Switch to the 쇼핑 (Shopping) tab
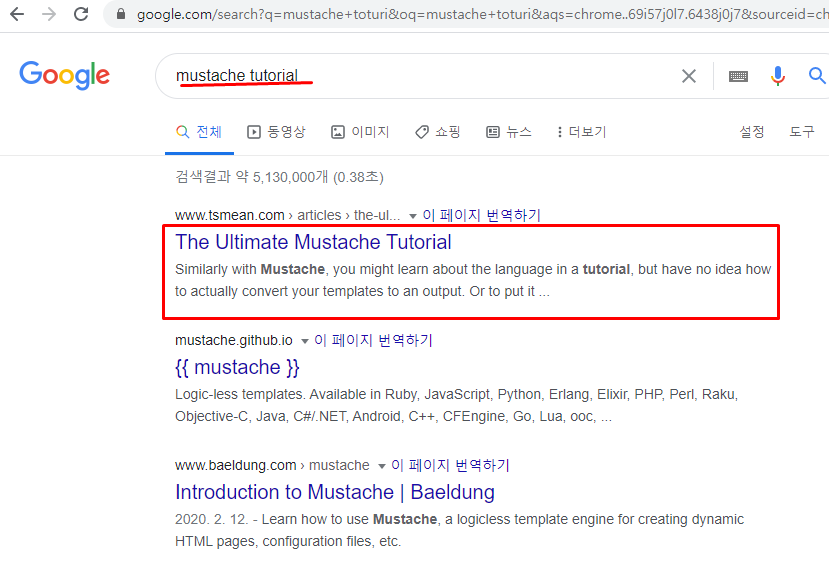Screen dimensions: 829x564 click(438, 132)
